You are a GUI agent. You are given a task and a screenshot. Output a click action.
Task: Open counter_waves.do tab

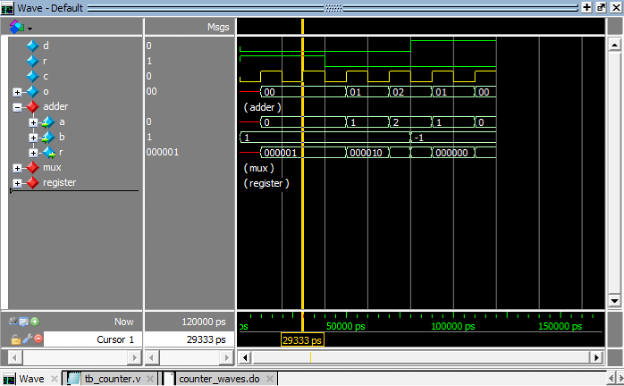(220, 378)
